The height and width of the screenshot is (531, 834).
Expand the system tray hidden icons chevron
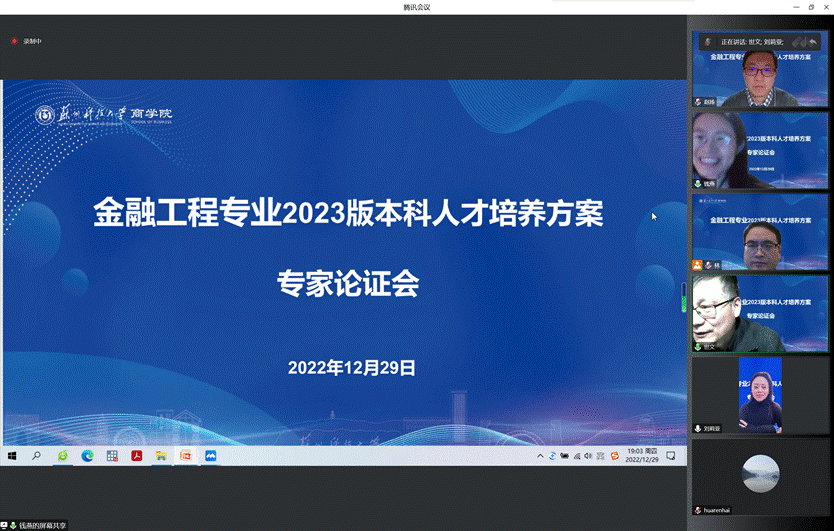(x=541, y=456)
